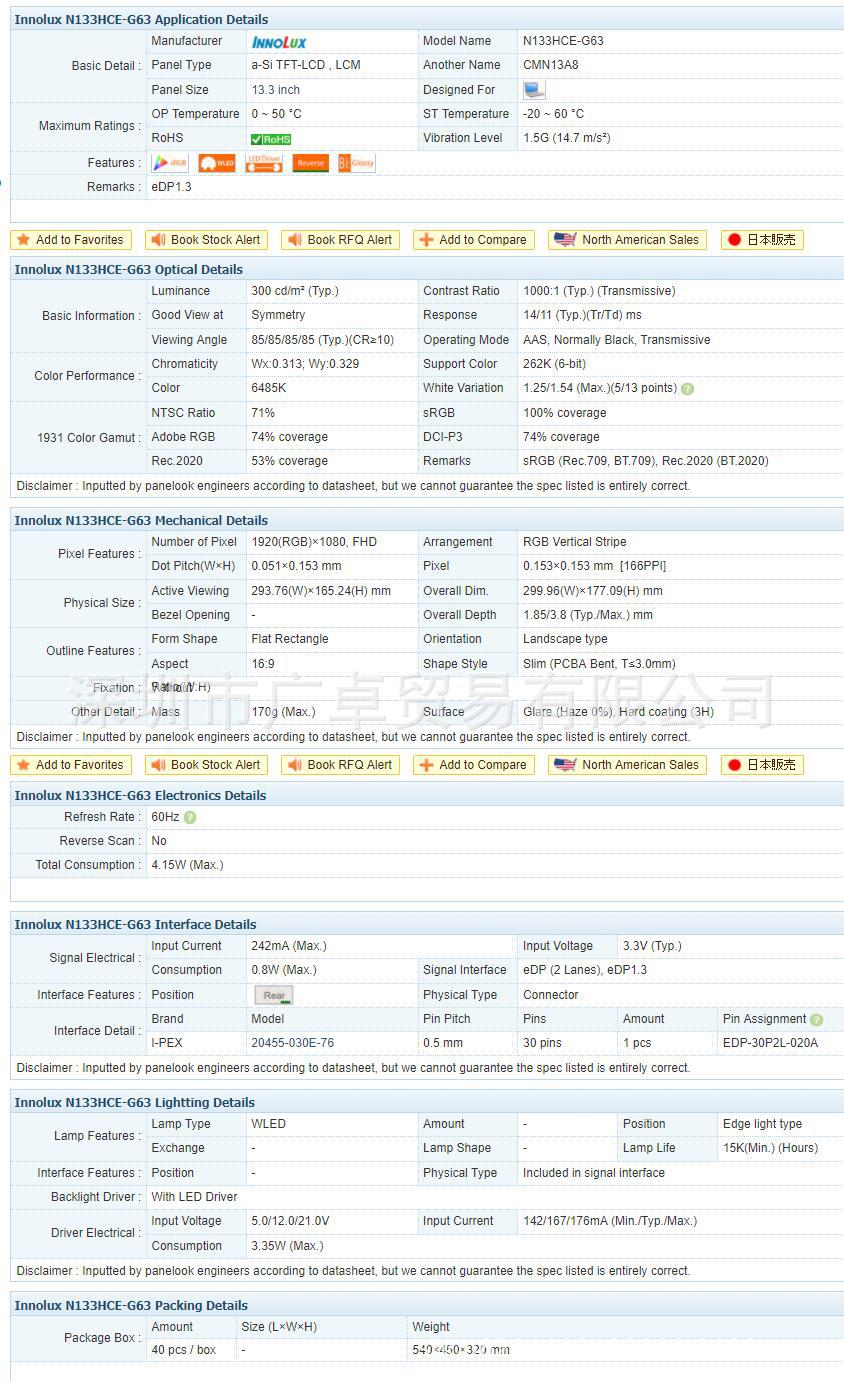Open help icon beside White Variation value

[688, 389]
